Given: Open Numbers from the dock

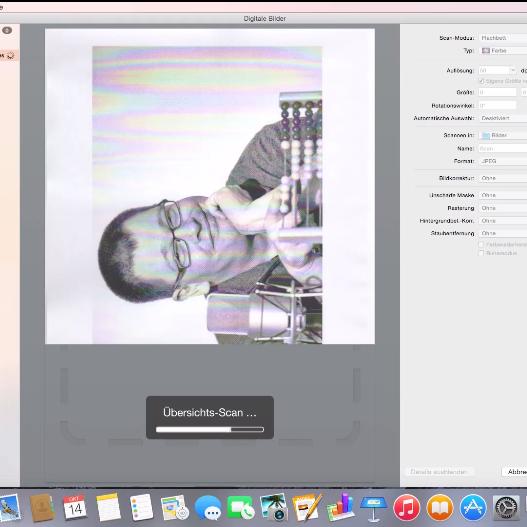Looking at the screenshot, I should click(340, 508).
